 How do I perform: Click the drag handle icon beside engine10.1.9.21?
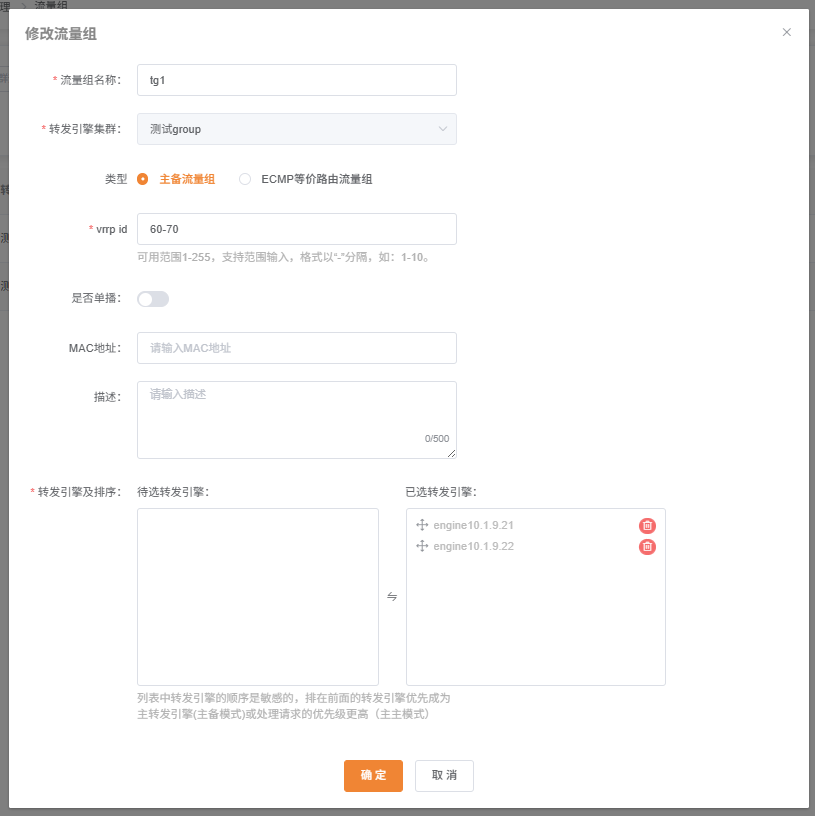(422, 524)
